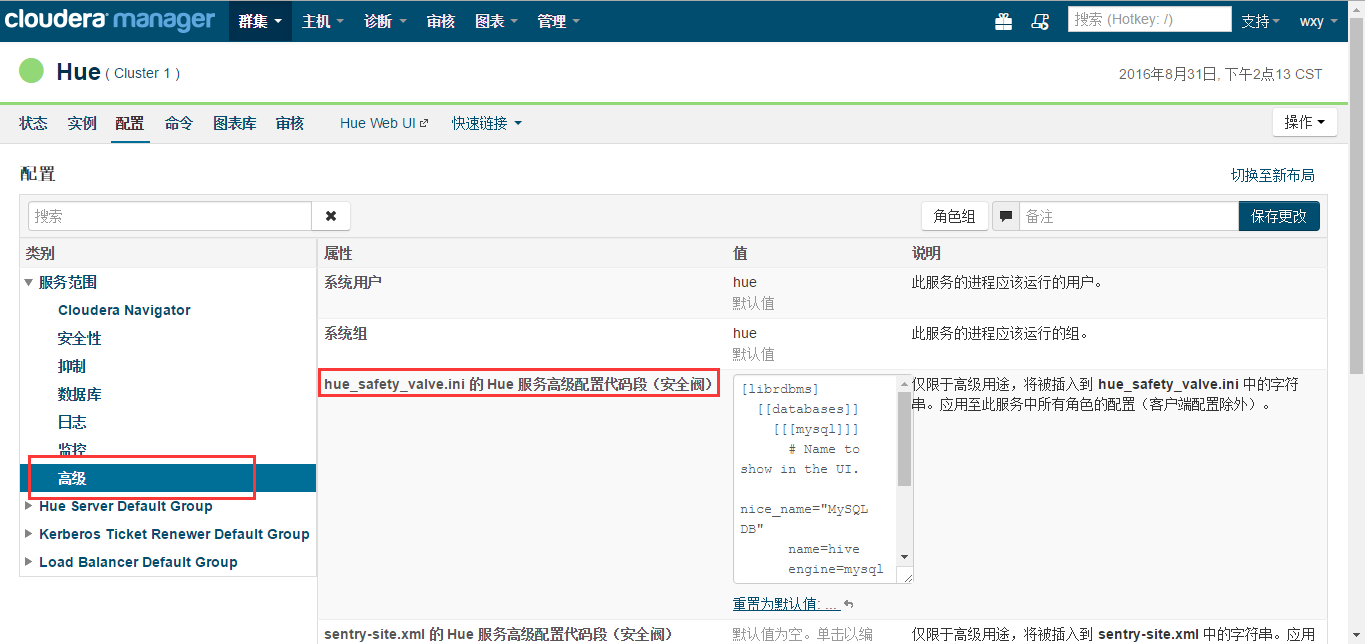Click the Cloudera Manager logo

point(108,20)
